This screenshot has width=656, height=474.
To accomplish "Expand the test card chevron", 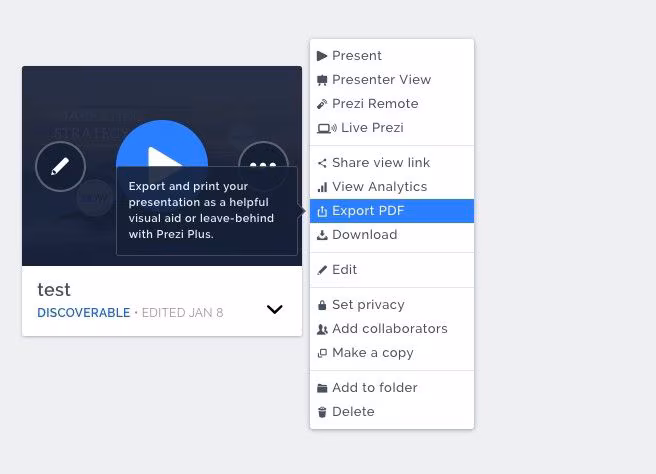I will (275, 310).
